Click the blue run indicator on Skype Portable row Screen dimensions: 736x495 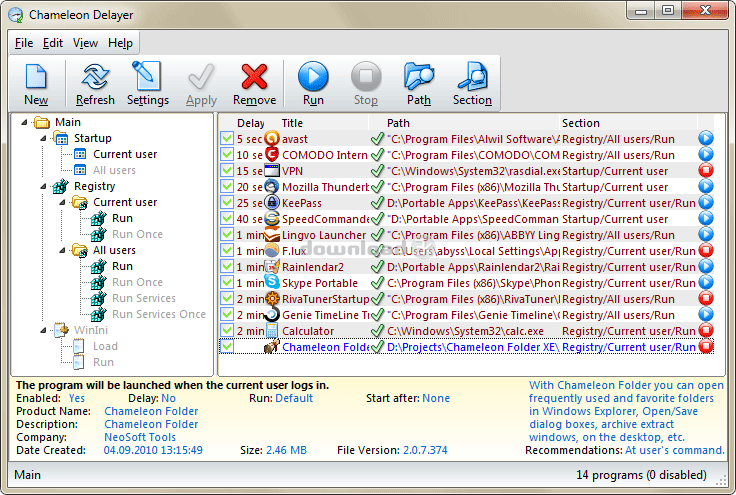tap(705, 282)
